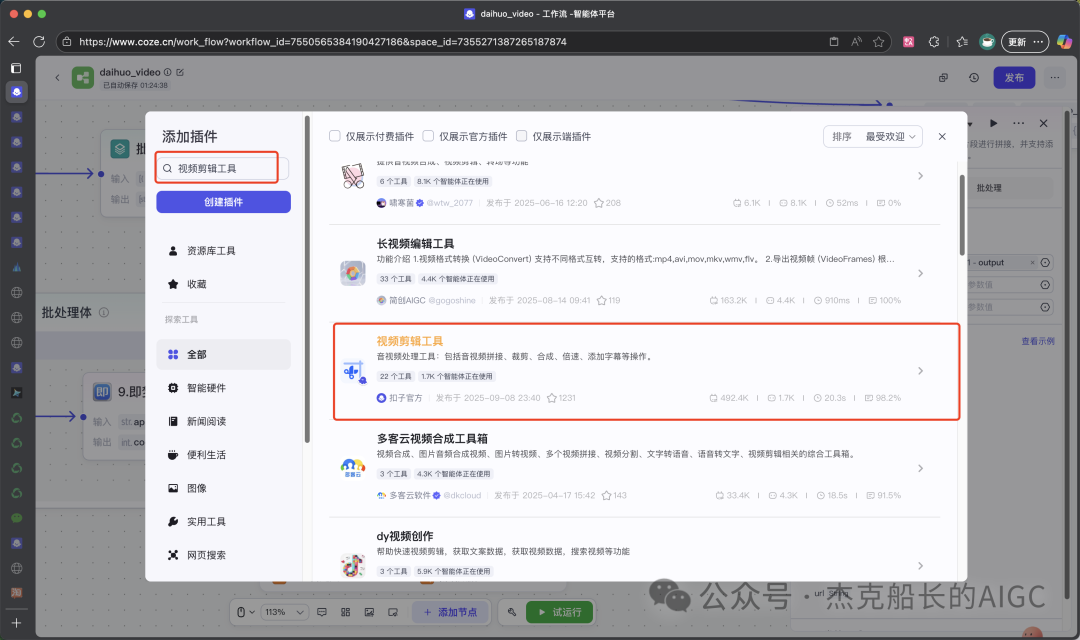The width and height of the screenshot is (1080, 640).
Task: Edit the daihuo_video workflow name pencil icon
Action: pyautogui.click(x=180, y=72)
